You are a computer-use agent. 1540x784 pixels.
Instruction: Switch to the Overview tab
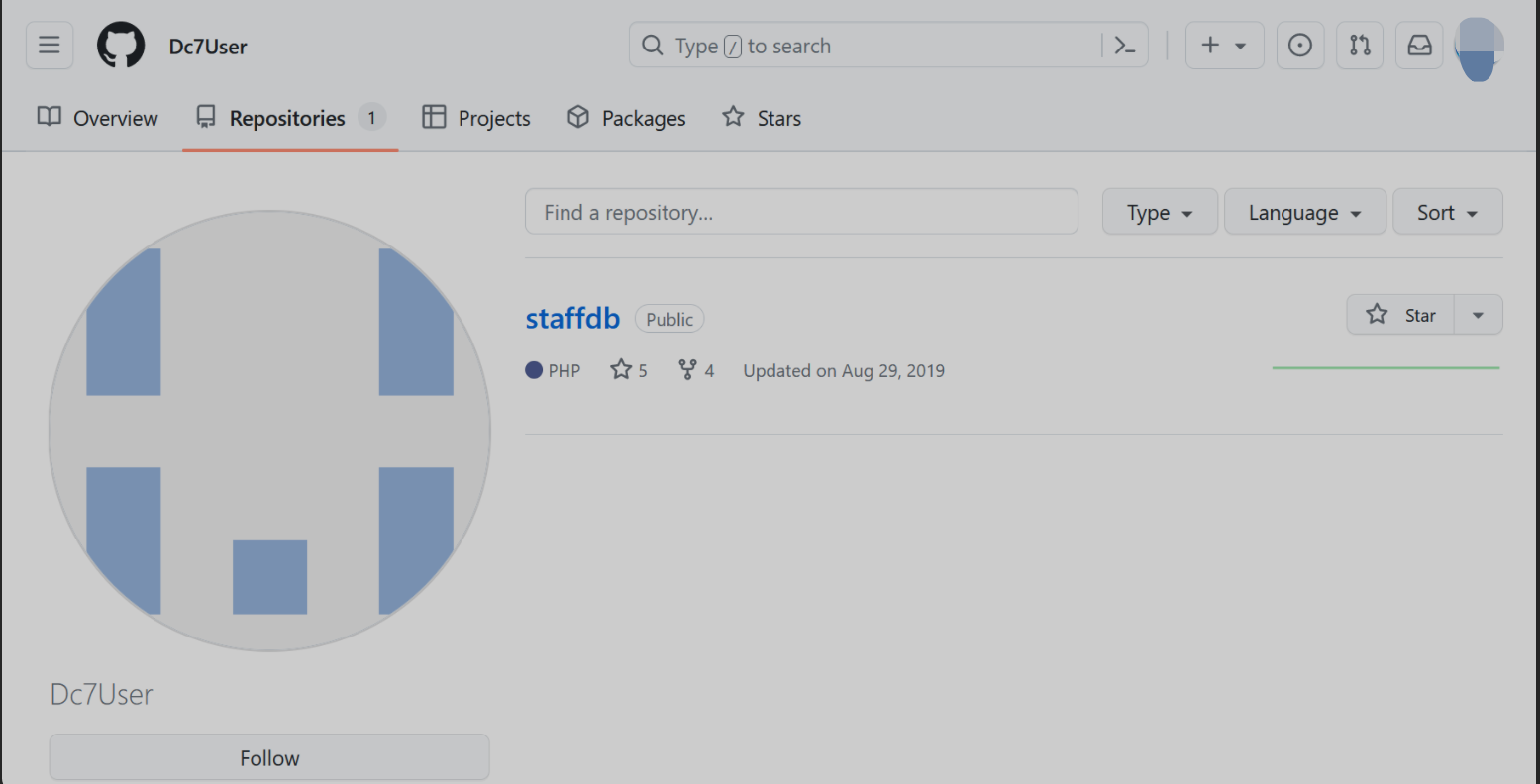coord(98,118)
